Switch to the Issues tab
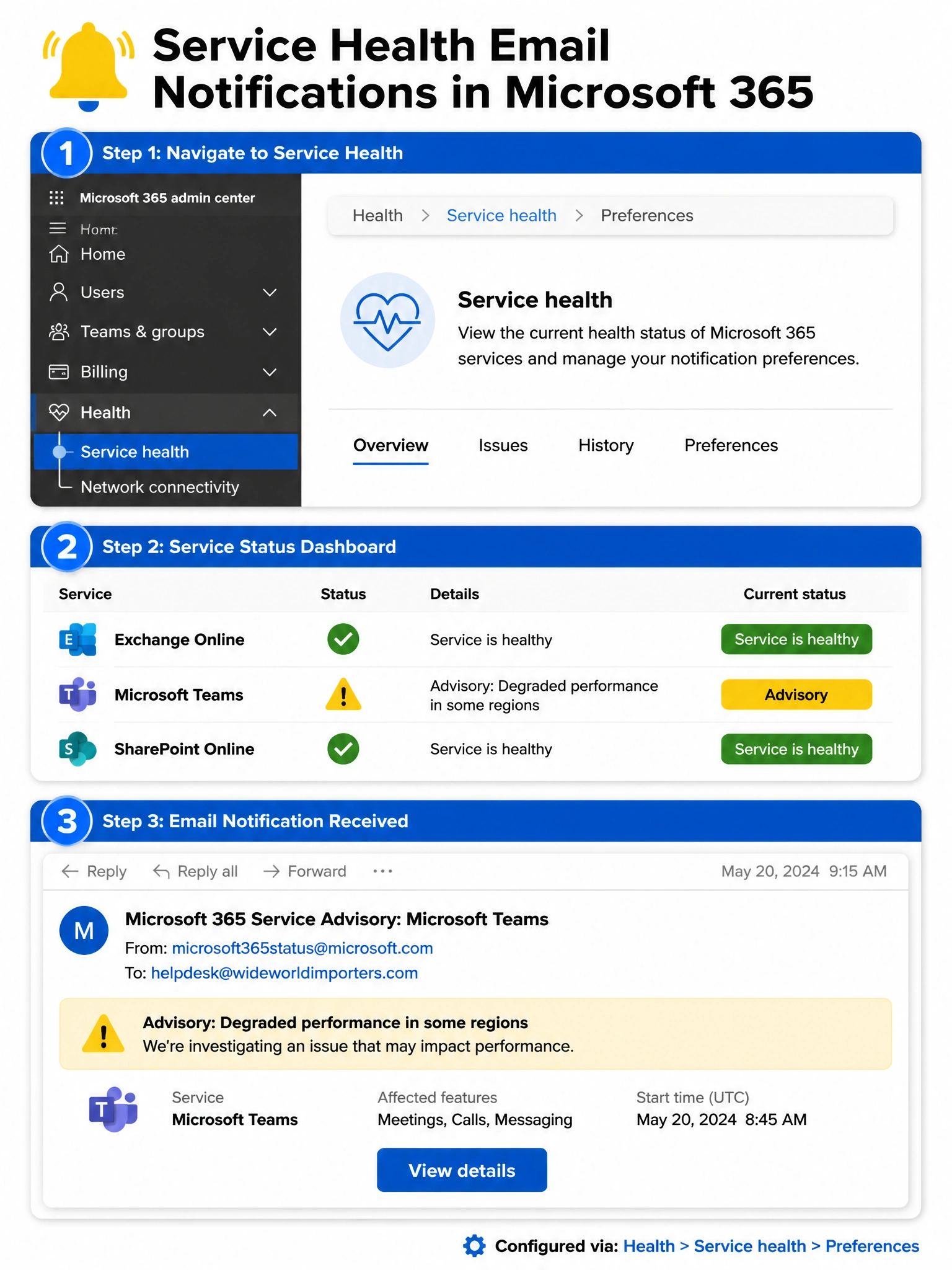952x1270 pixels. pyautogui.click(x=503, y=445)
